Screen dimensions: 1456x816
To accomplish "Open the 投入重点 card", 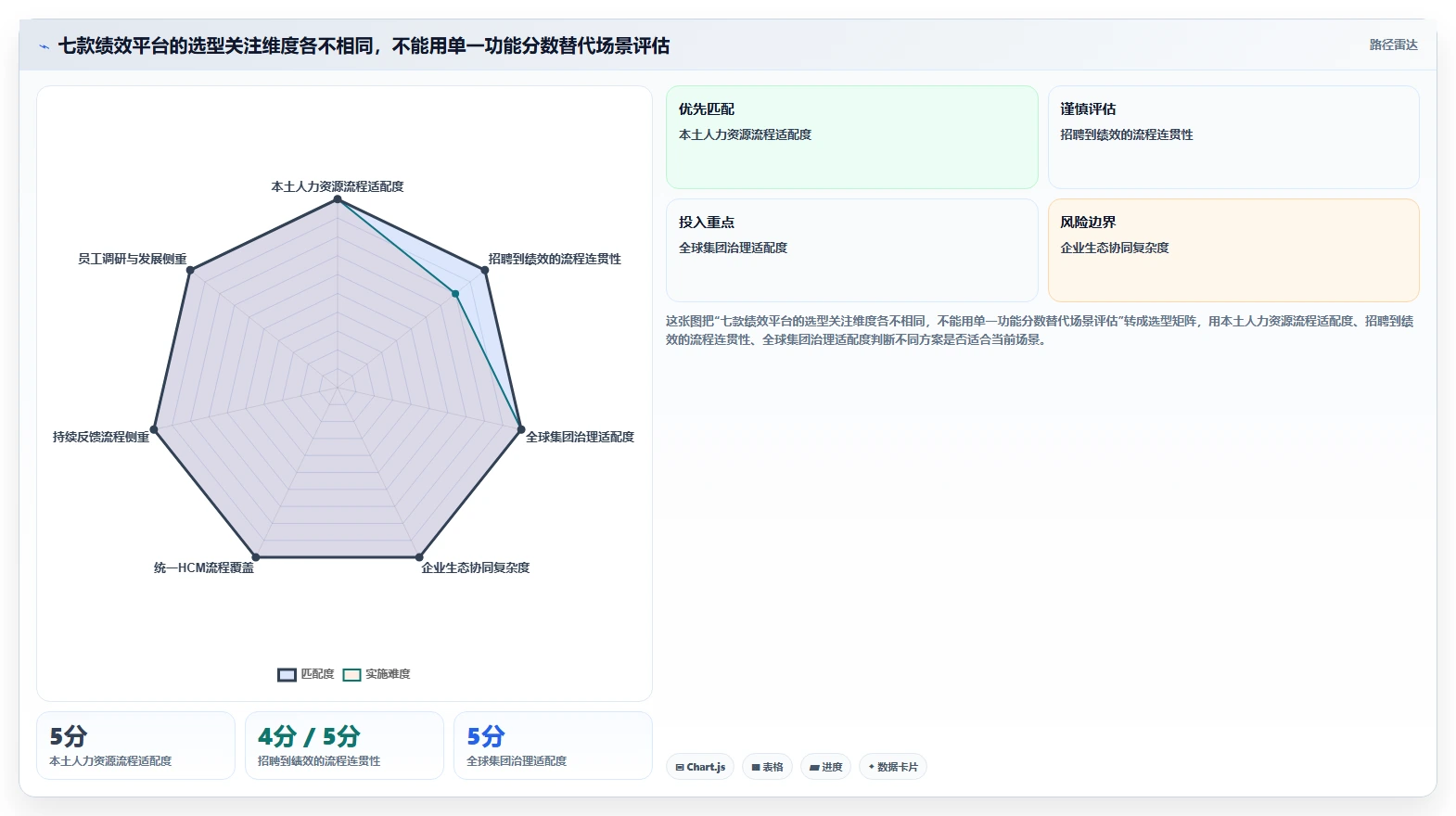I will click(852, 250).
